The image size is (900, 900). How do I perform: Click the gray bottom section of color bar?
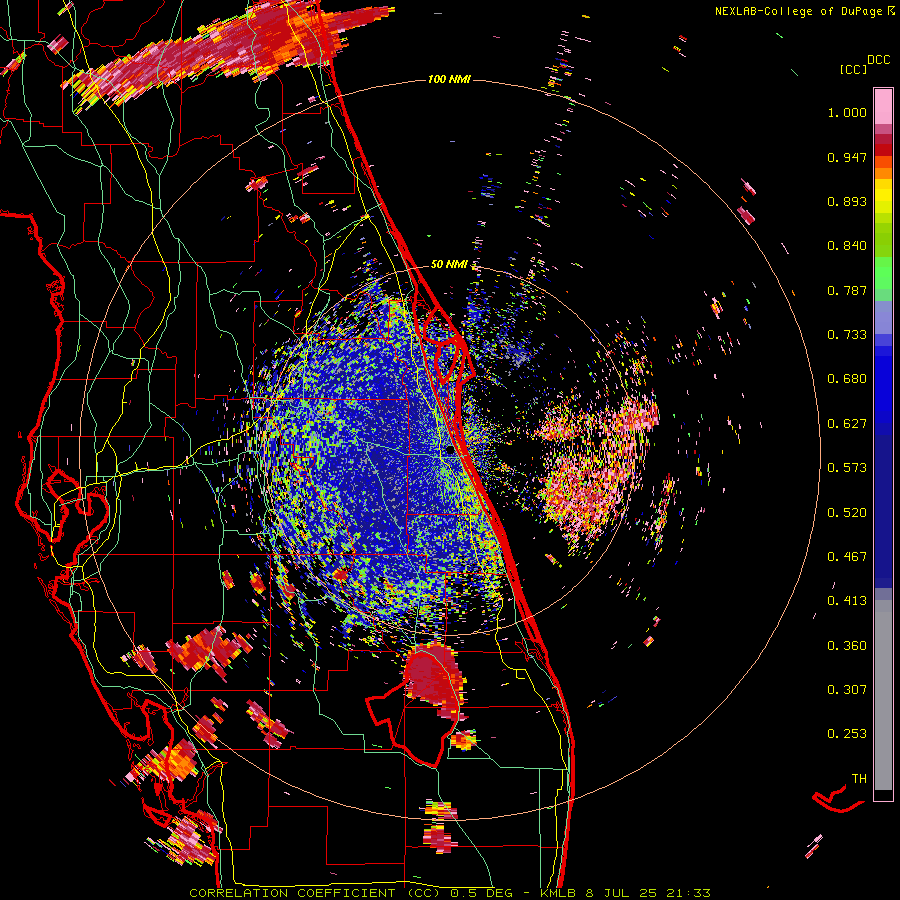click(883, 695)
